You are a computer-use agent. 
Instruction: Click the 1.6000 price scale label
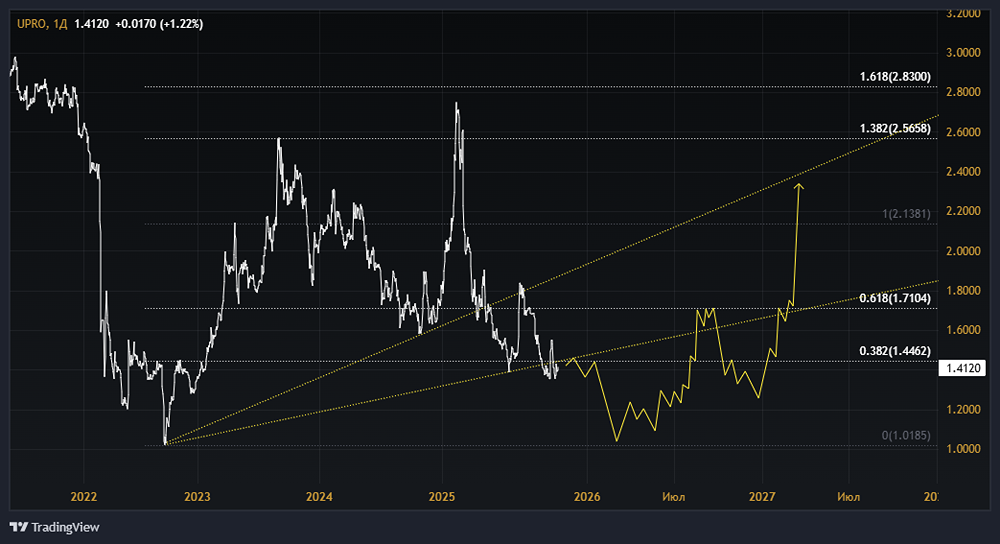[x=963, y=330]
